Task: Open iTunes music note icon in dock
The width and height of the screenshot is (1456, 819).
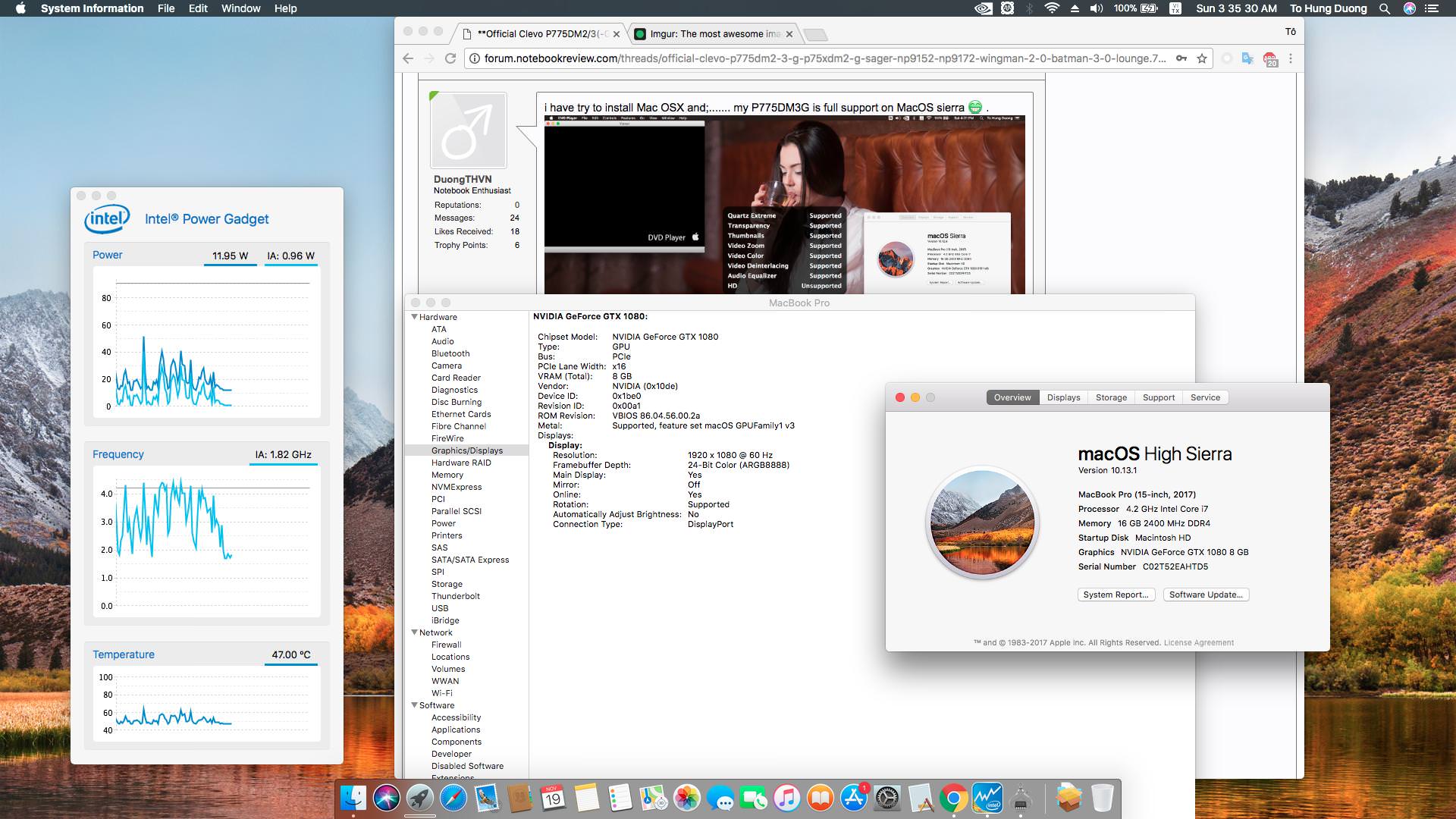Action: click(x=786, y=798)
